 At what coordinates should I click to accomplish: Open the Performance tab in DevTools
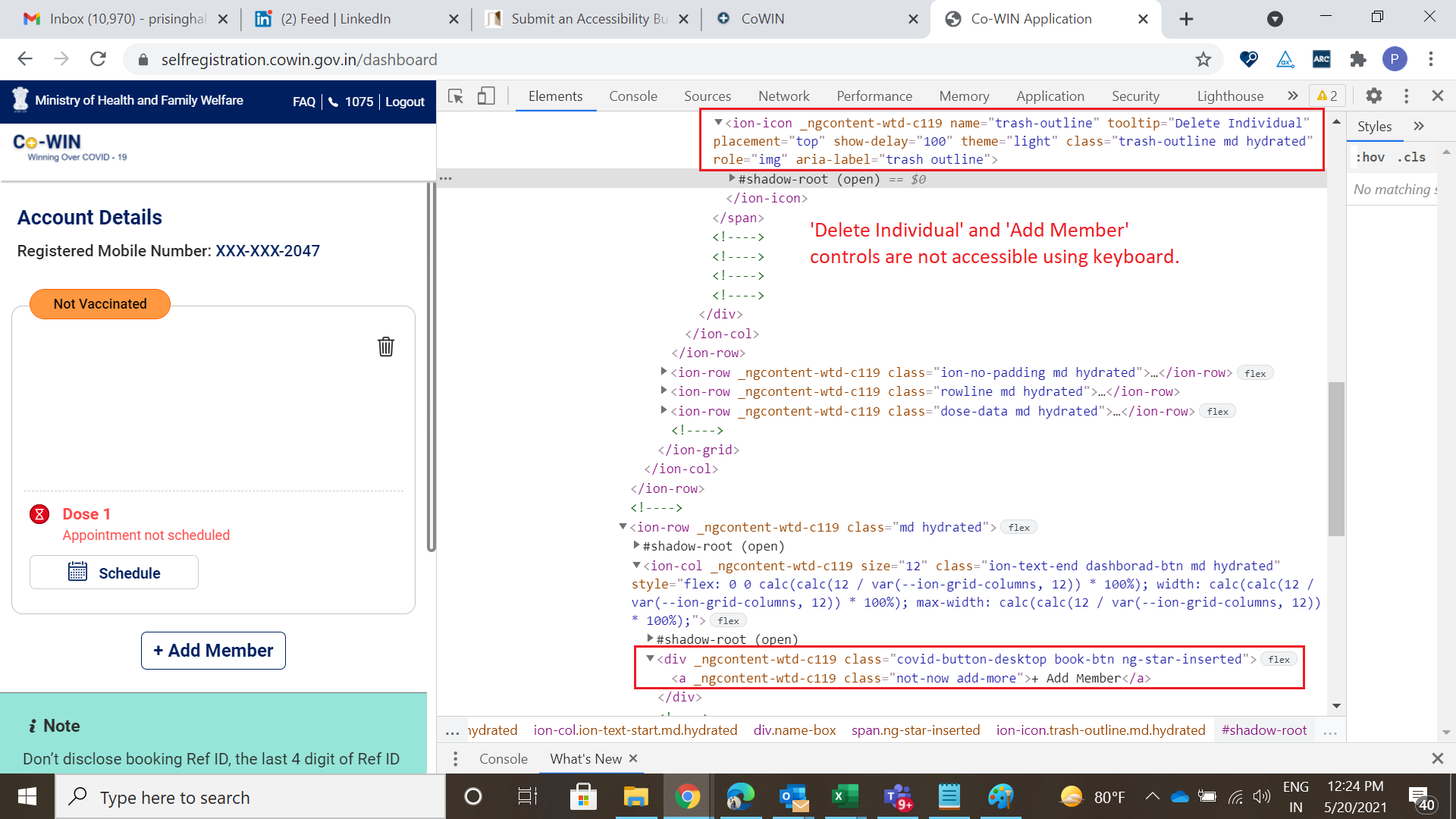(874, 96)
